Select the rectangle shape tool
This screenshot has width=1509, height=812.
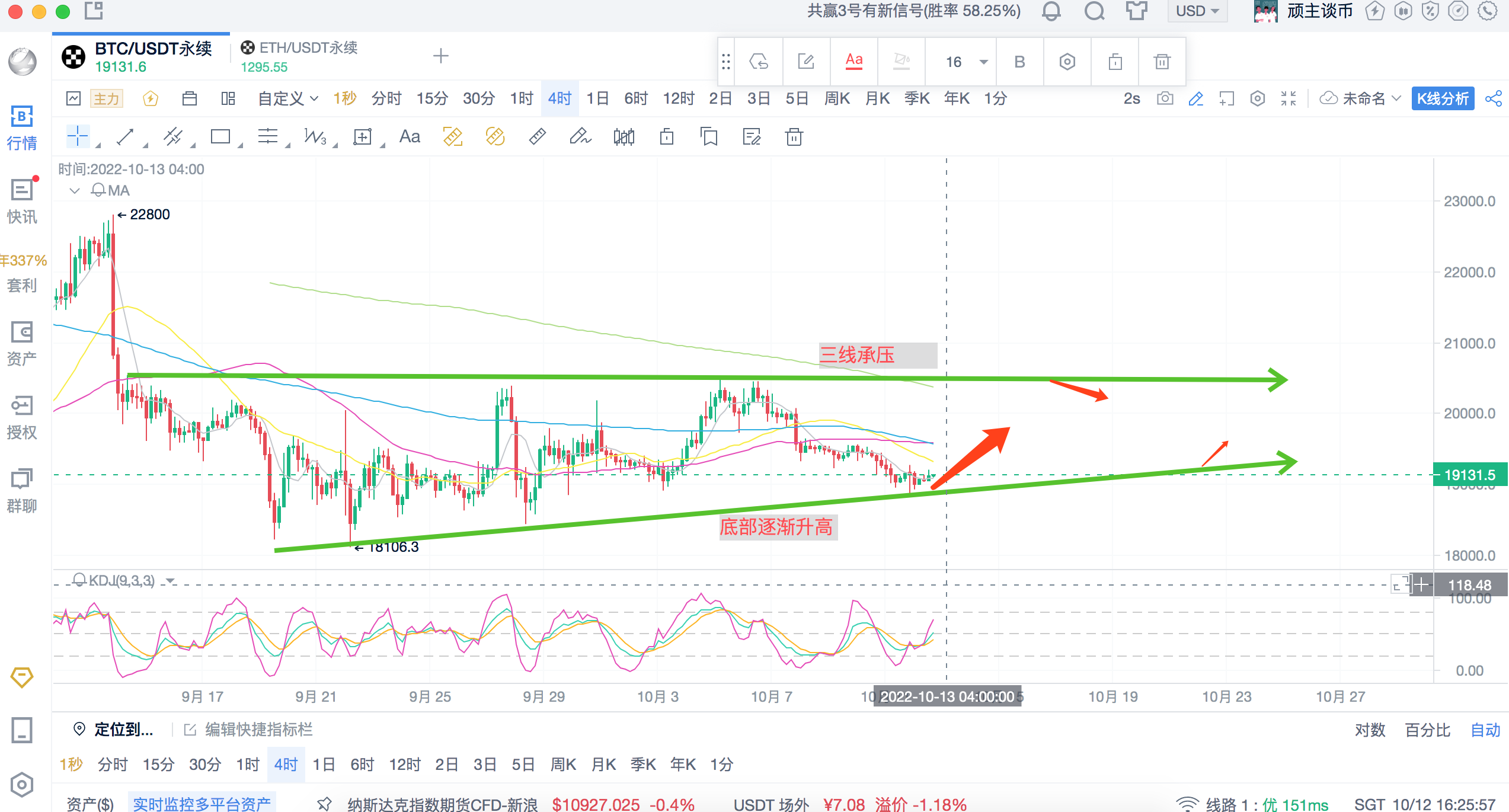(x=220, y=137)
